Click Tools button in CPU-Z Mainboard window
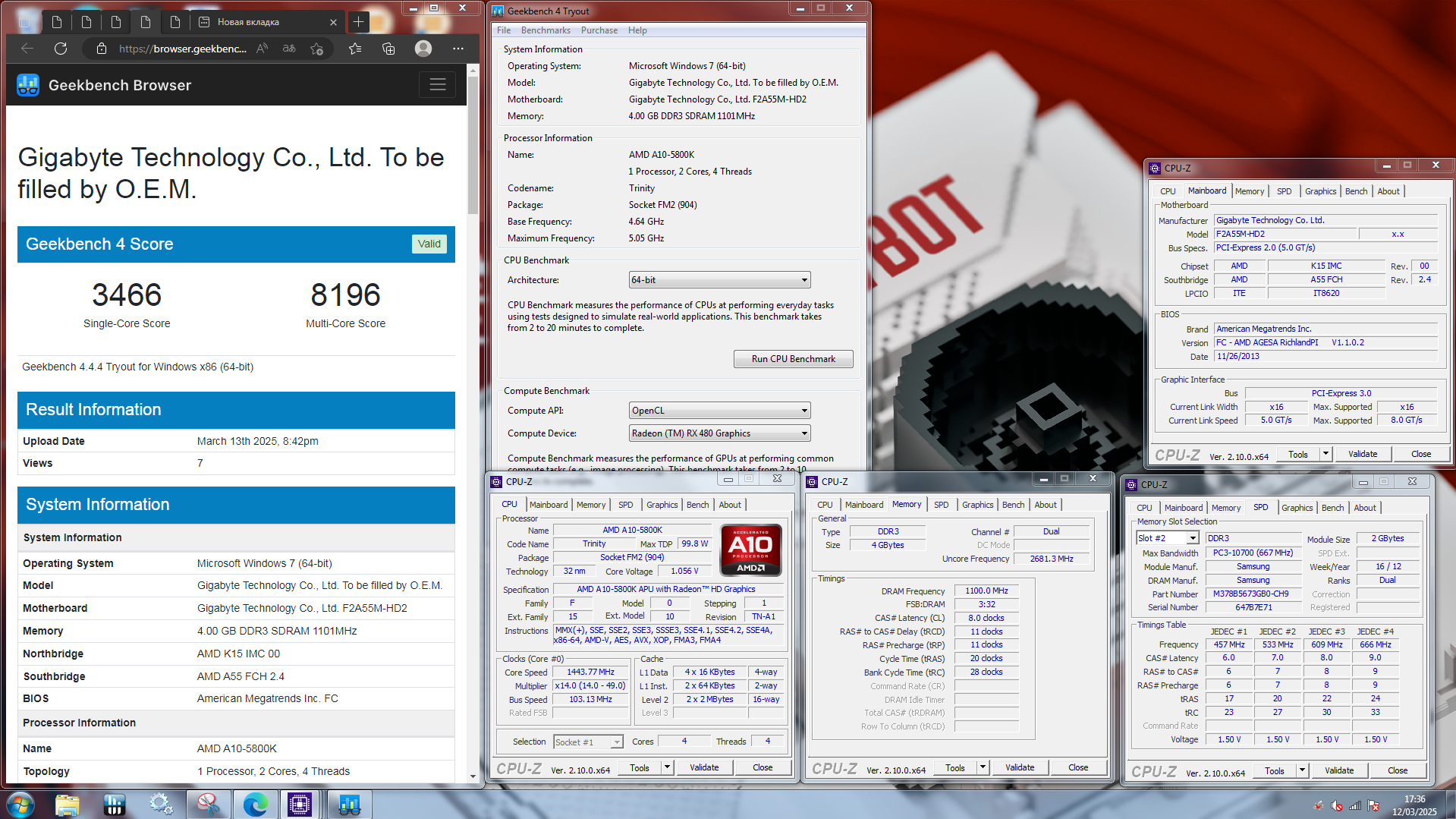 [x=1298, y=454]
